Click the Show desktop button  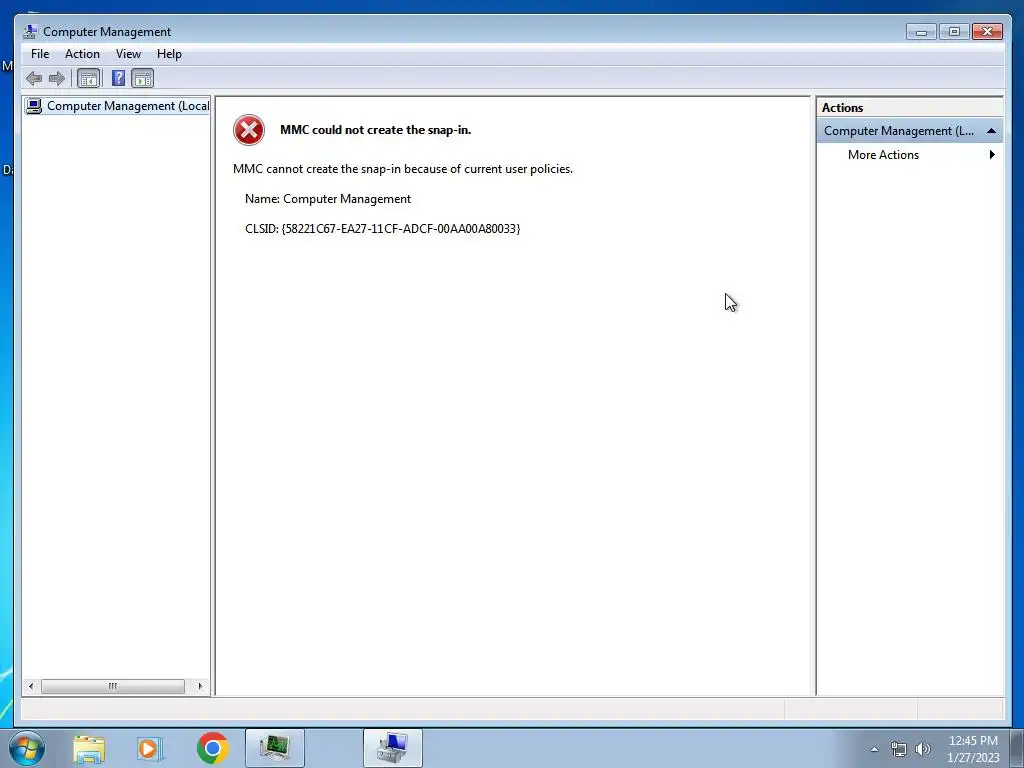pos(1017,748)
